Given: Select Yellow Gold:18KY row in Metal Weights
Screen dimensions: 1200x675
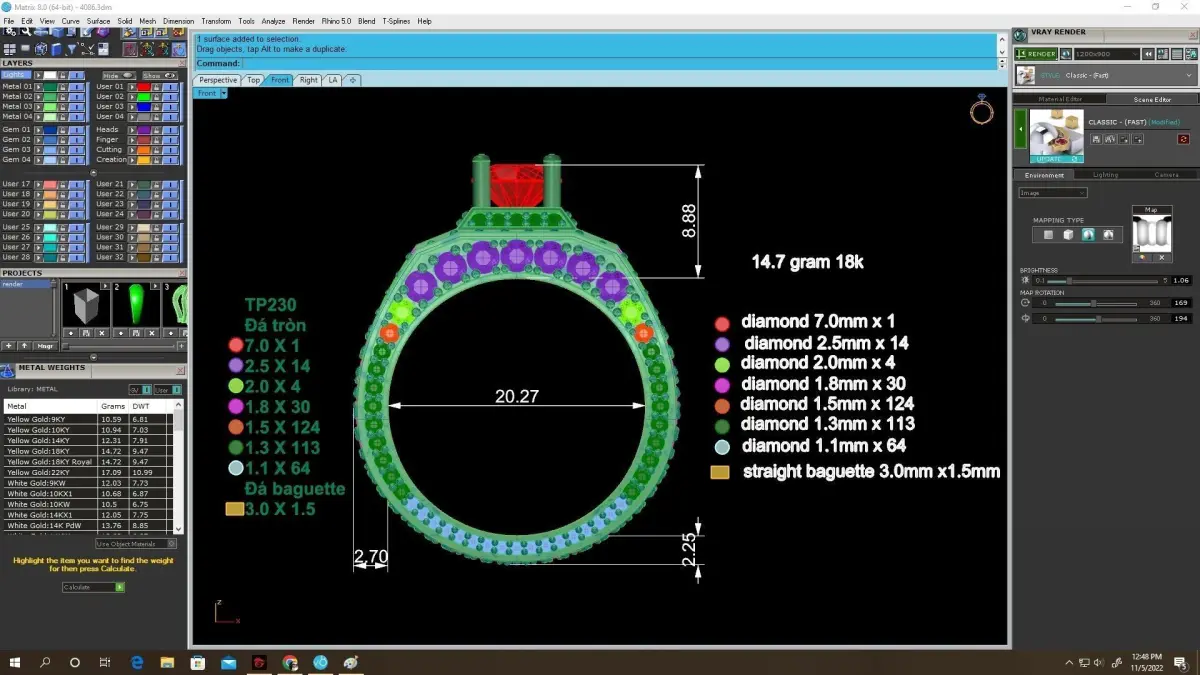Looking at the screenshot, I should pyautogui.click(x=88, y=451).
